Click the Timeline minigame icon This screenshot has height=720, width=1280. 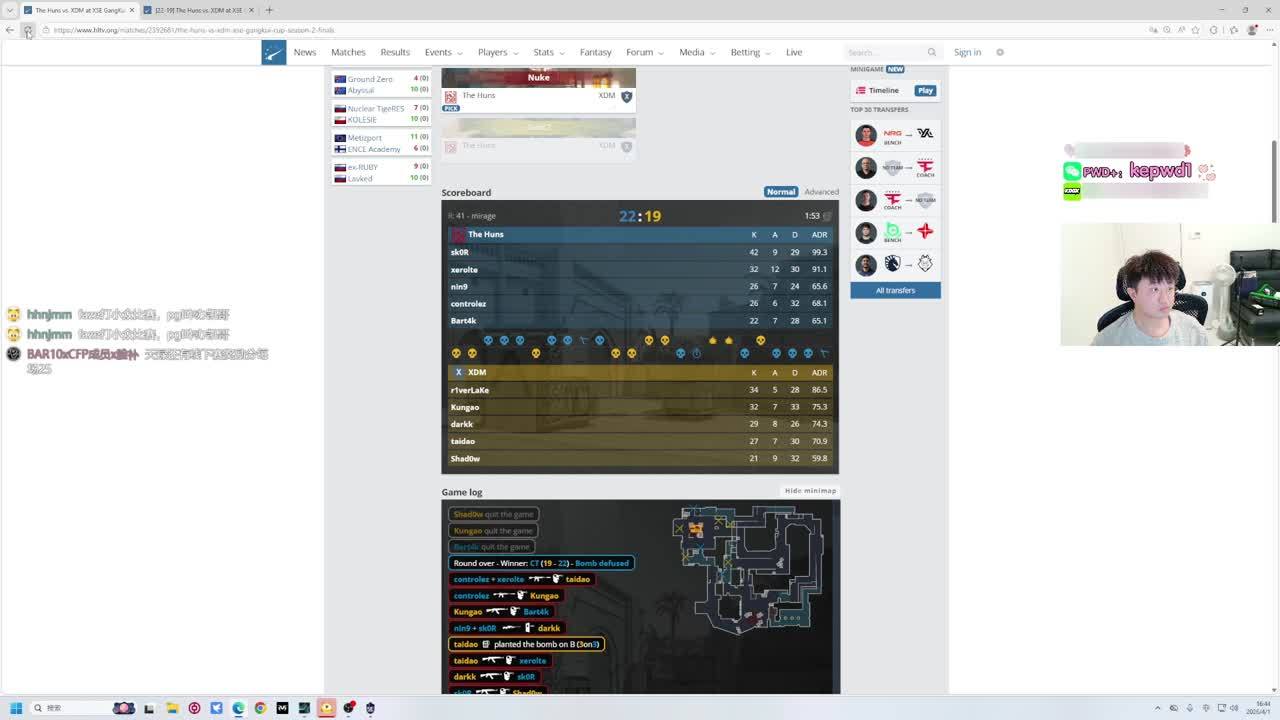(860, 90)
